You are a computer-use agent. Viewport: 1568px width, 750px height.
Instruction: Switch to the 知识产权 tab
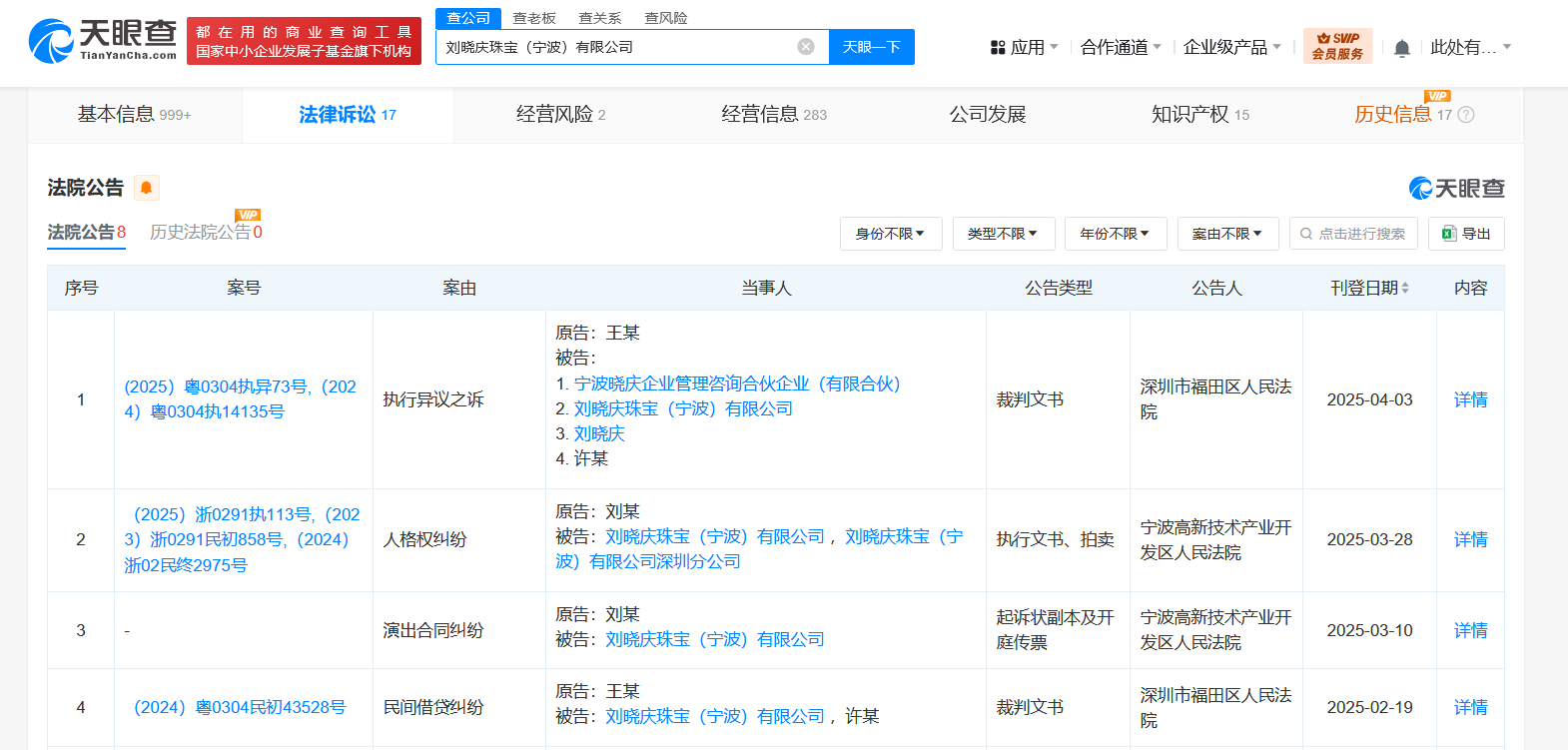(1199, 115)
